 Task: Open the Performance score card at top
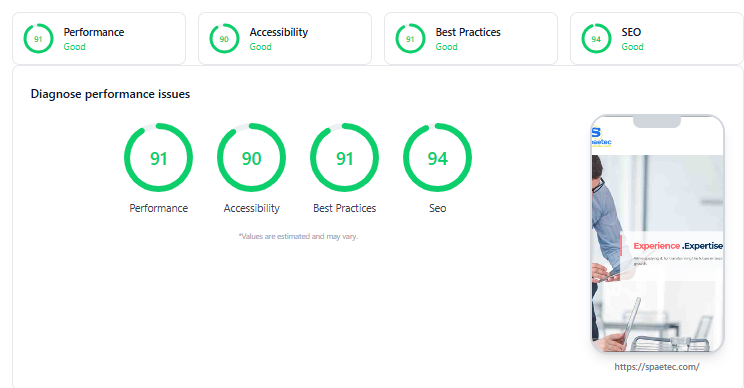click(99, 38)
